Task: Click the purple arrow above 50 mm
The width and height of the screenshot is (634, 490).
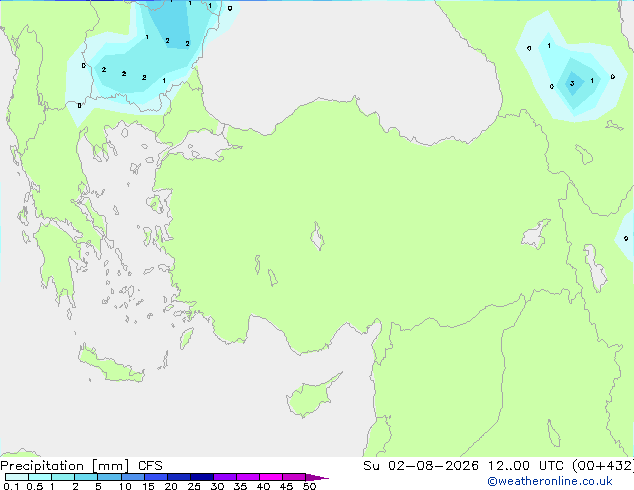Action: (x=317, y=477)
